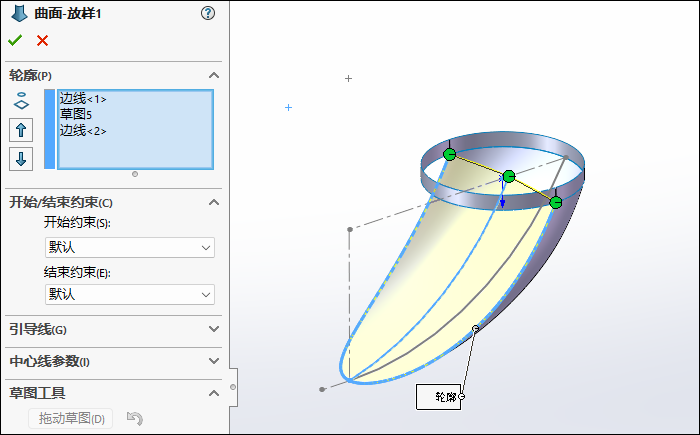Collapse the 开始/结束约束(C) section
Image resolution: width=700 pixels, height=435 pixels.
214,202
